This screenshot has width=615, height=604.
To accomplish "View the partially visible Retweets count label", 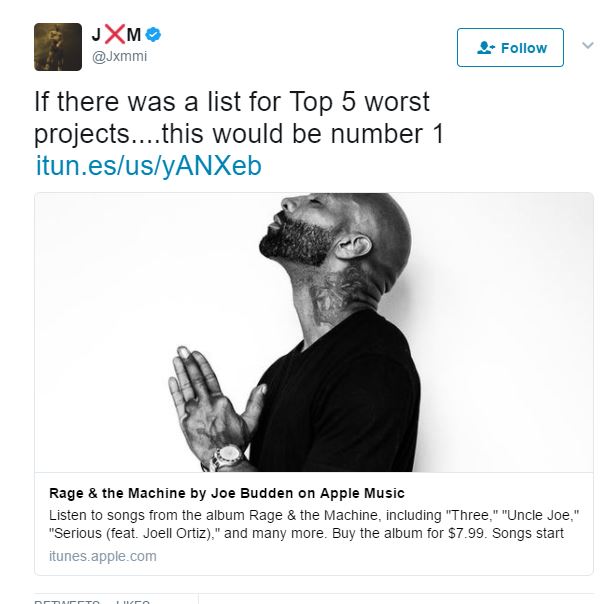I will point(66,601).
